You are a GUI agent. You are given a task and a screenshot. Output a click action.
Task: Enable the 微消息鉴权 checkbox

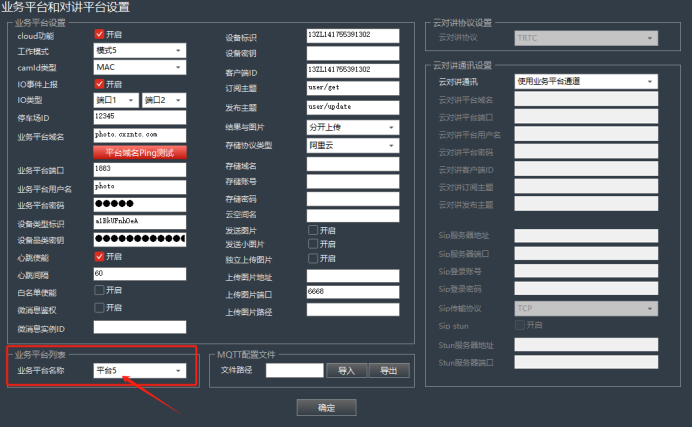click(99, 308)
